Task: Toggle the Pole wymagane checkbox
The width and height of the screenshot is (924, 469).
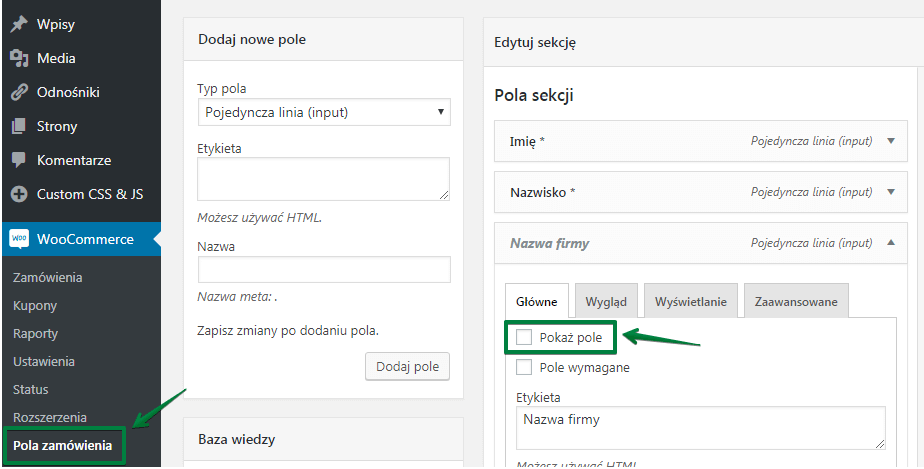Action: (524, 367)
